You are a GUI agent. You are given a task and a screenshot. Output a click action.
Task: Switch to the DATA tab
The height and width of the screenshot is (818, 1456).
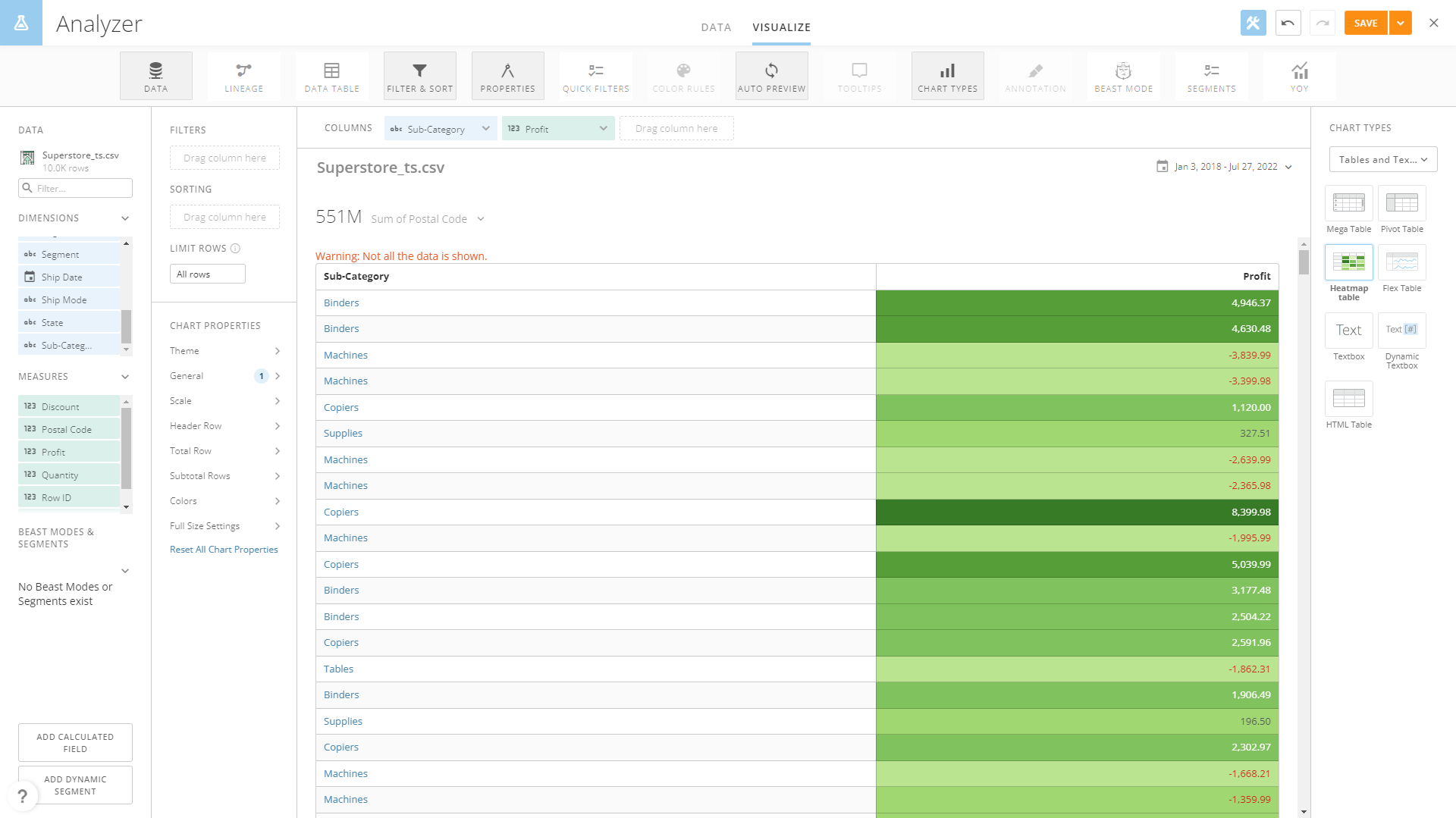[x=715, y=27]
